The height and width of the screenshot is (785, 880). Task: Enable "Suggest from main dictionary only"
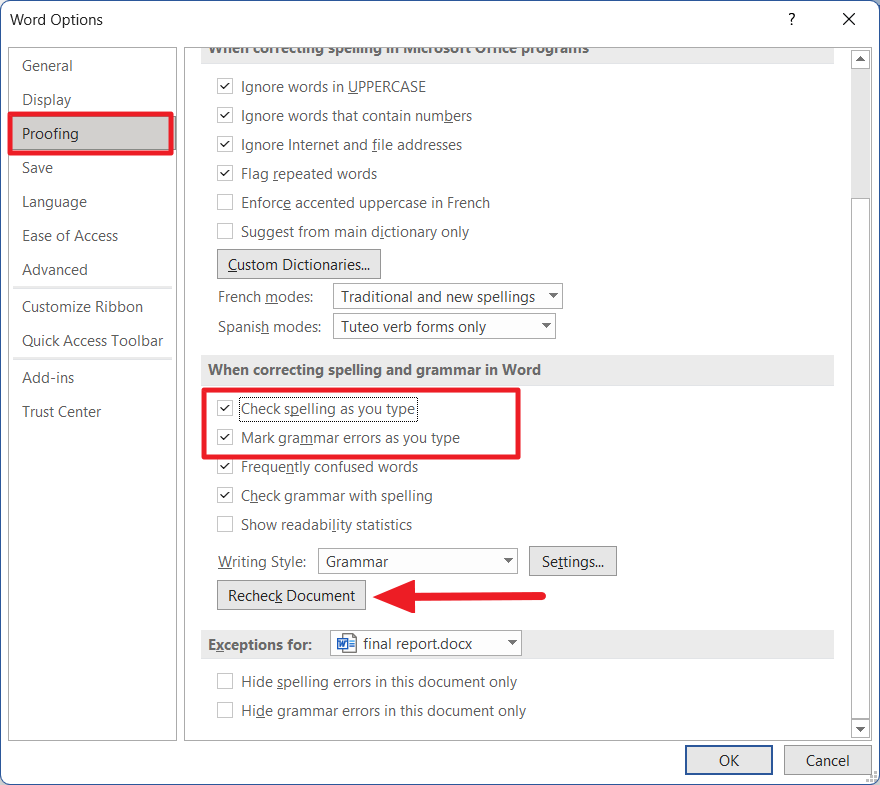click(225, 231)
